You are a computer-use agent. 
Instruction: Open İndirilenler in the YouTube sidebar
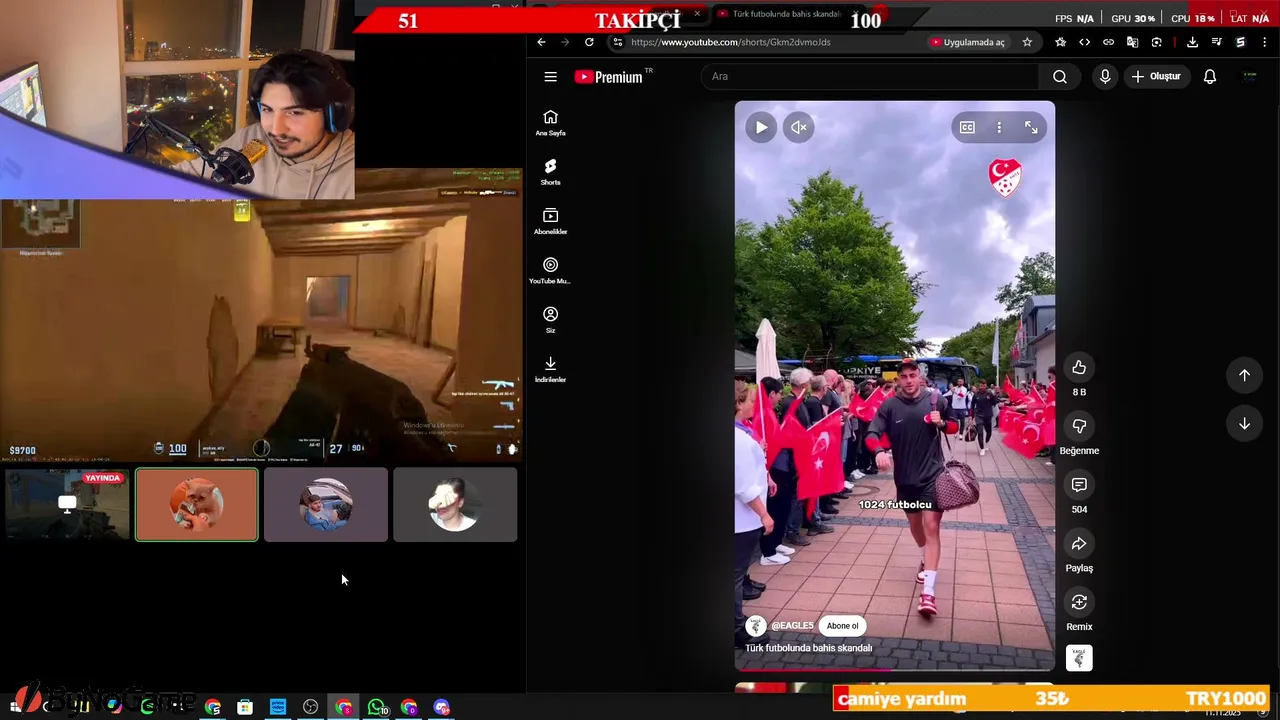[550, 369]
